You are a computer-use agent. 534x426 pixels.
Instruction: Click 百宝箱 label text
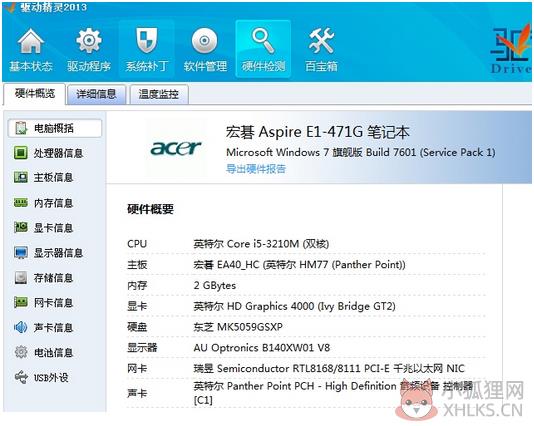[x=321, y=66]
